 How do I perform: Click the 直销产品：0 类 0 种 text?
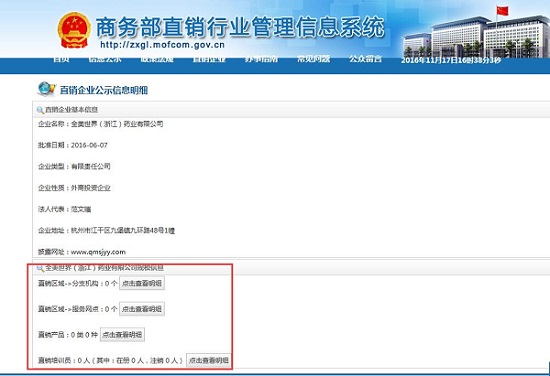(x=68, y=335)
